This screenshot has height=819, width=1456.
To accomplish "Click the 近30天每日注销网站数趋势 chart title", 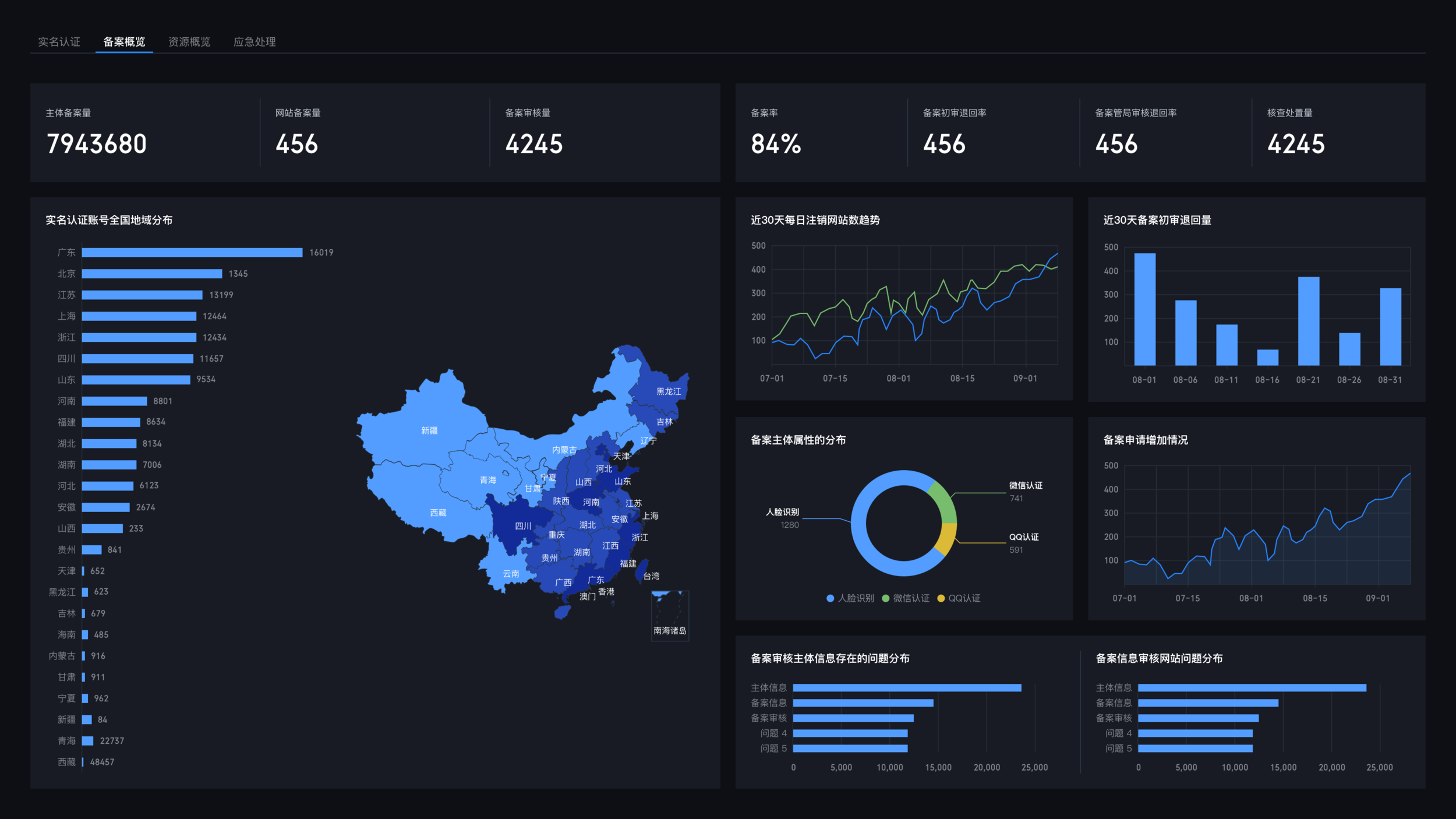I will tap(815, 220).
